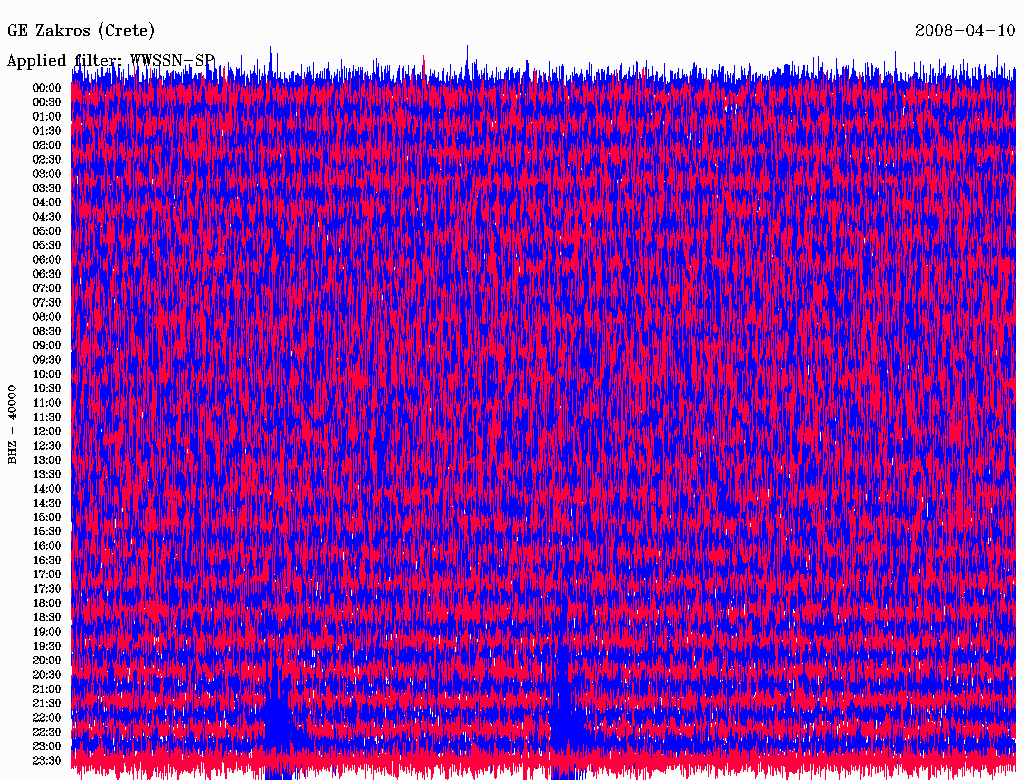Select the 22:30 time label
The image size is (1024, 780).
tap(47, 732)
